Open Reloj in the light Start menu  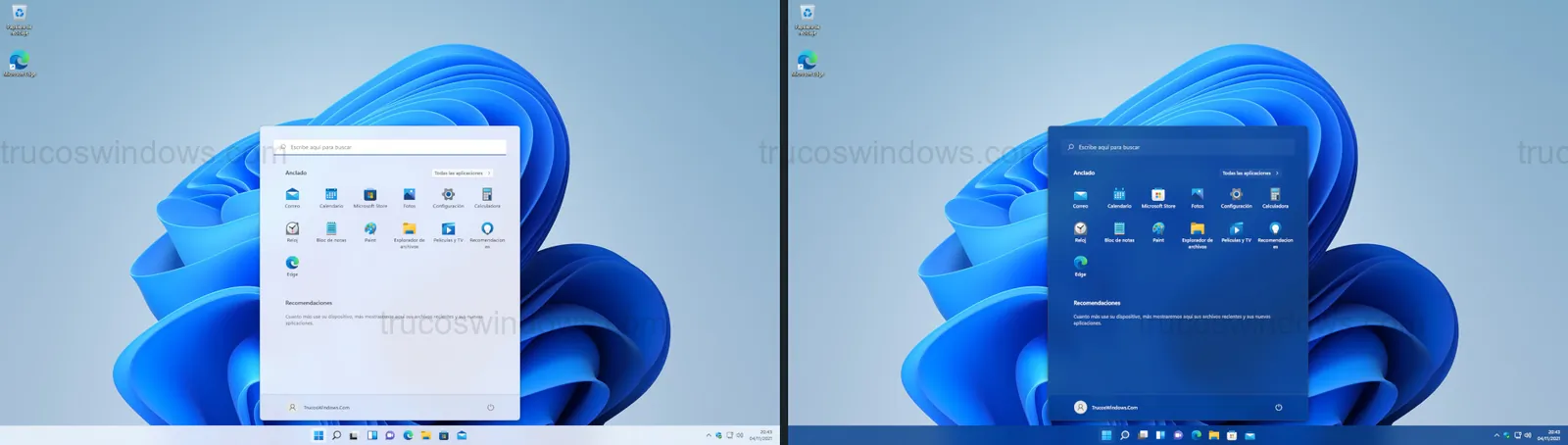pos(292,229)
